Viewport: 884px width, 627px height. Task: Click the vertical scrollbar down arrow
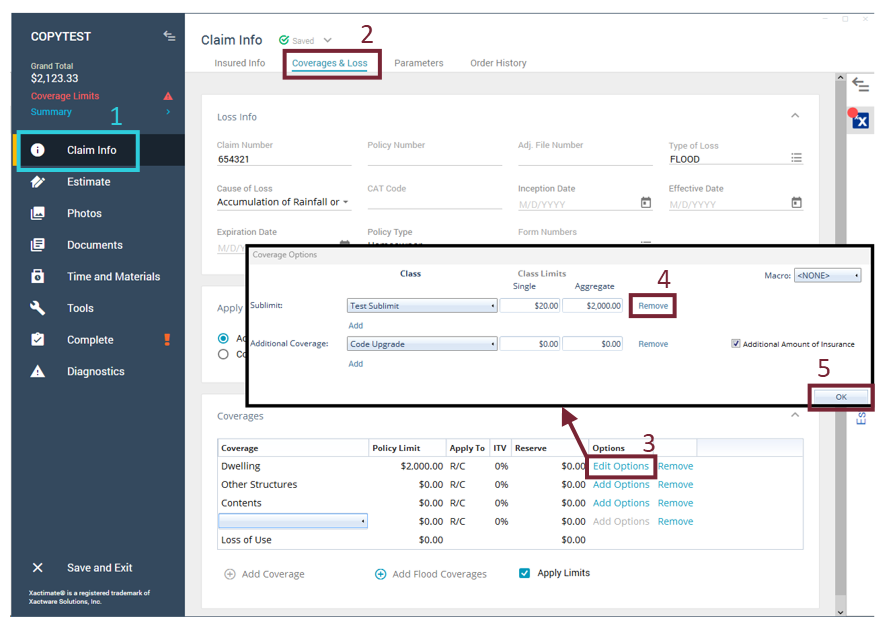pos(841,612)
